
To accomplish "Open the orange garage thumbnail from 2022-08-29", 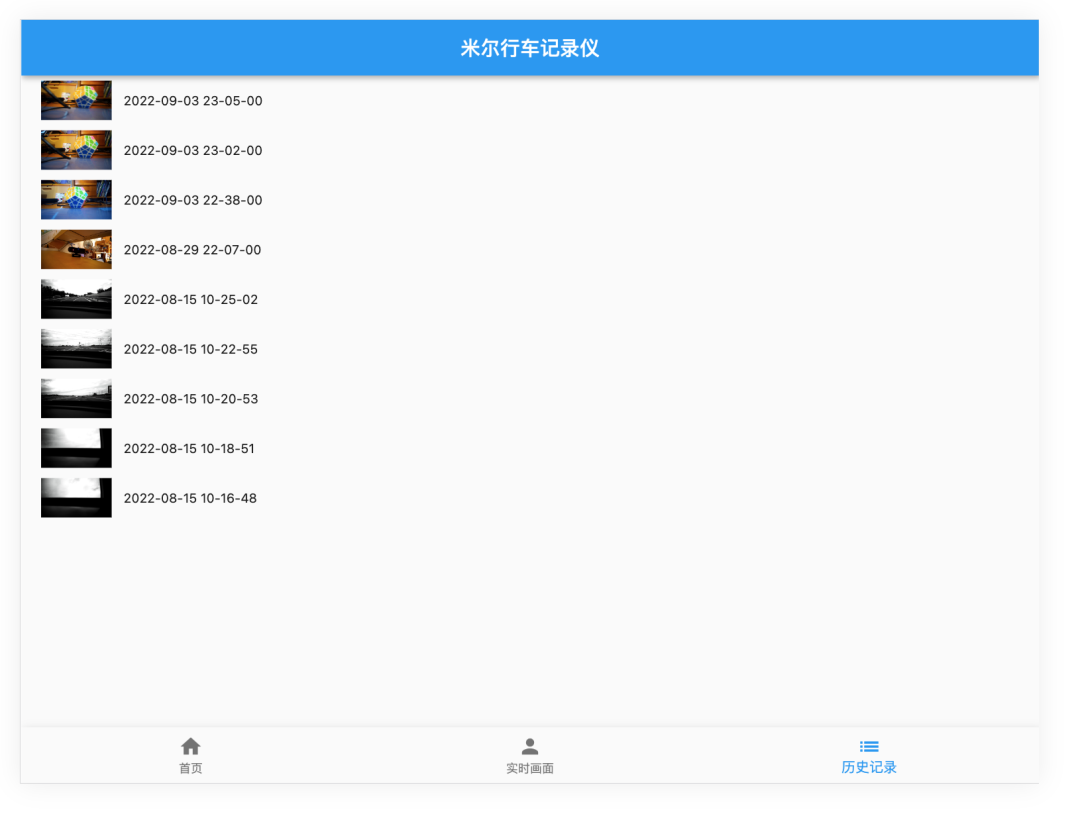I will tap(76, 249).
